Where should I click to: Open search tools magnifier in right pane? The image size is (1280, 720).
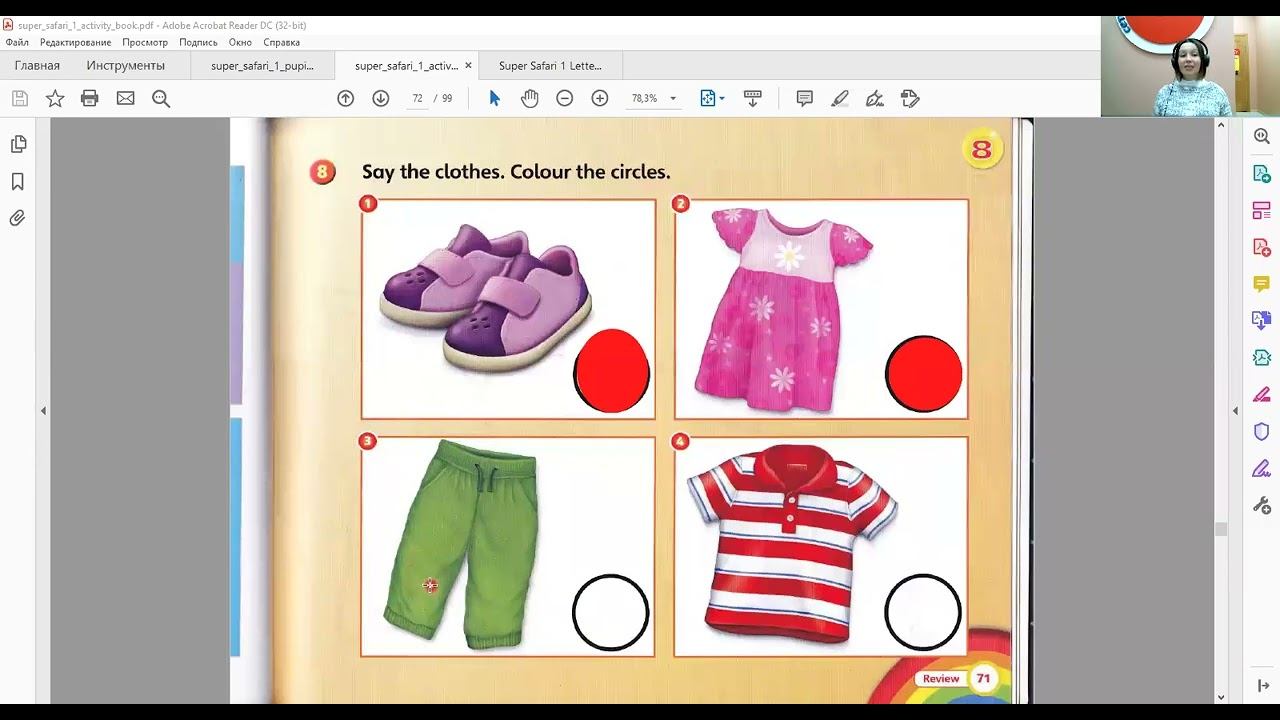click(1261, 137)
